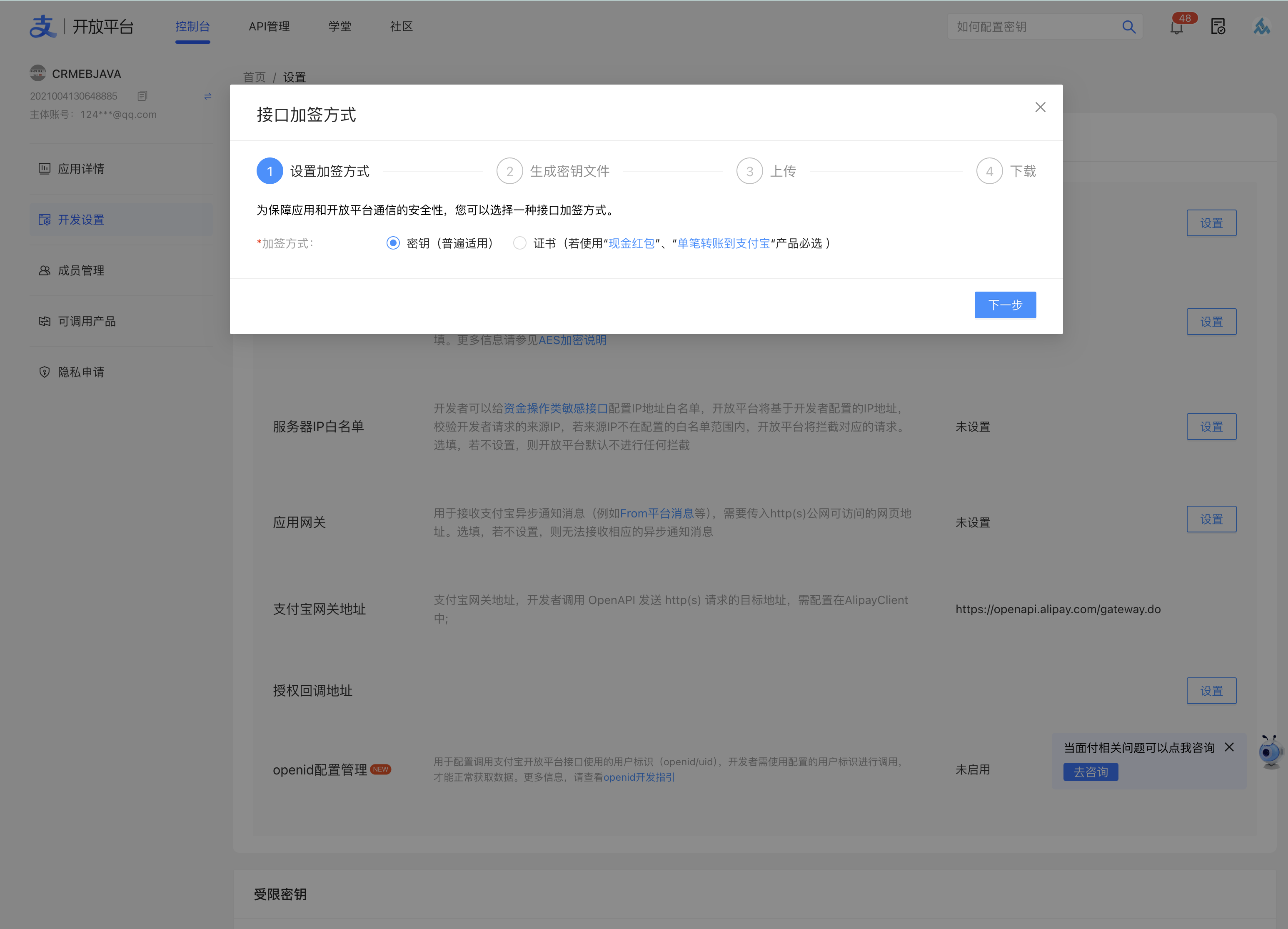
Task: Click the 下一步 button
Action: (1005, 305)
